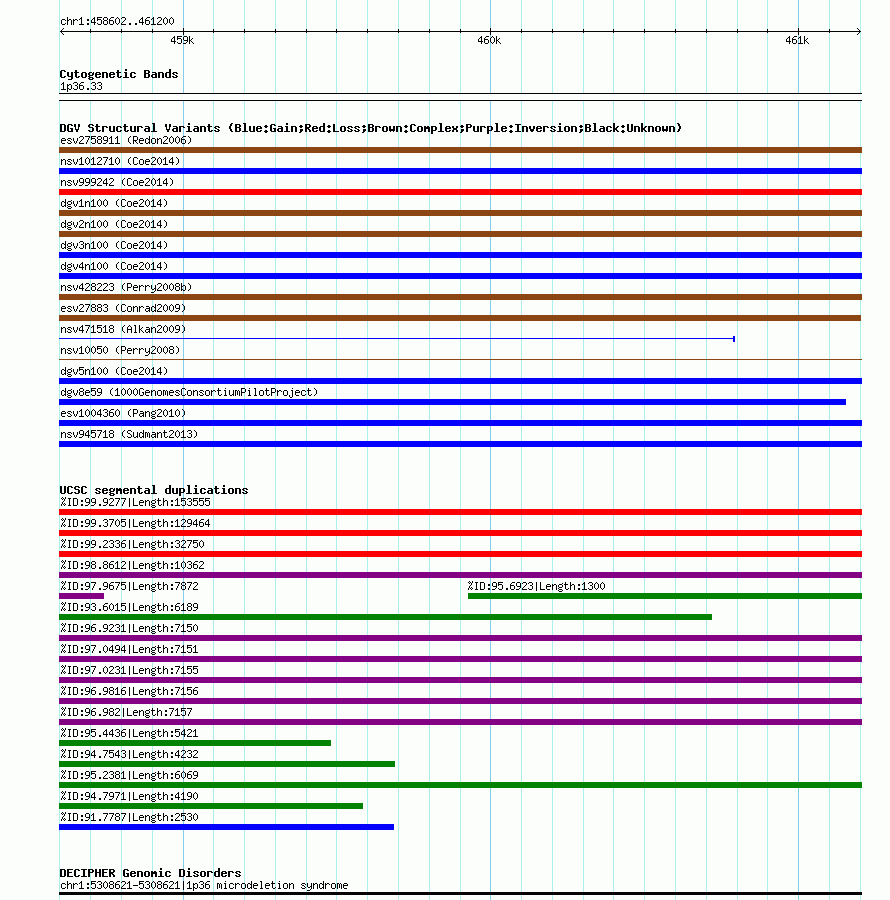Select the DGV Structural Variants track title

371,128
